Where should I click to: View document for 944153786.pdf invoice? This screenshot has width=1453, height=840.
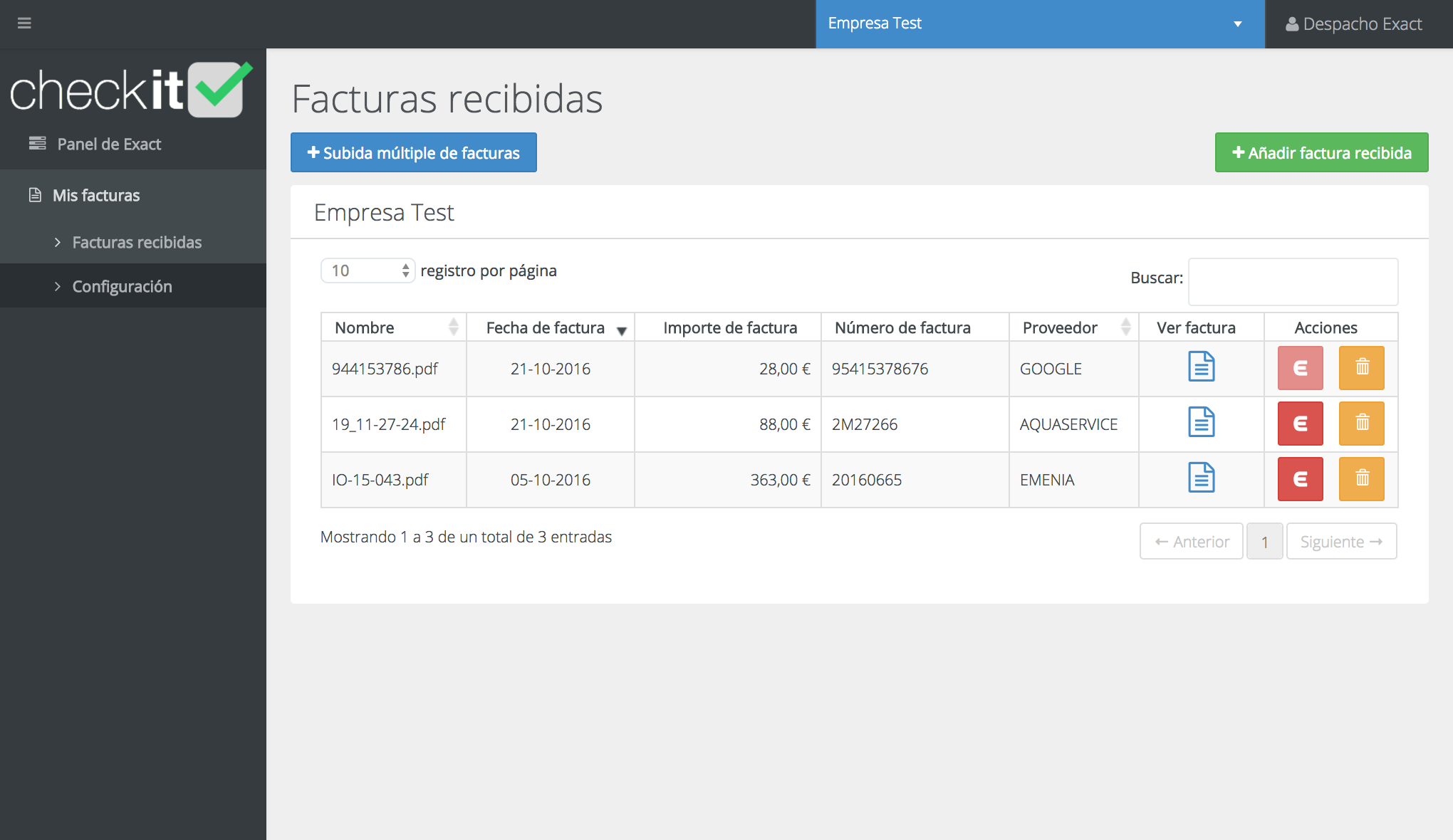1201,367
